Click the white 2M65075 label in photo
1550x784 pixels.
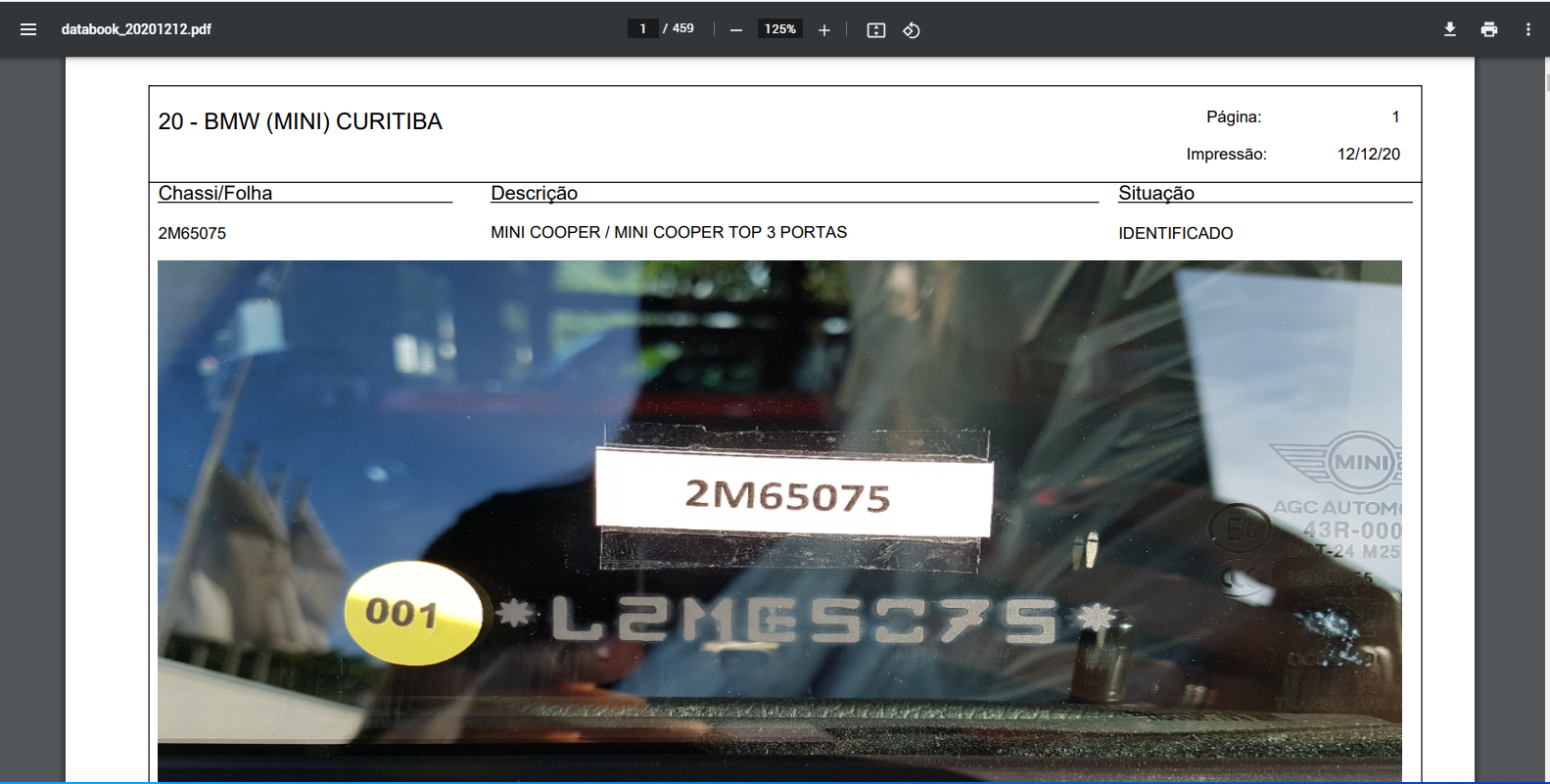[x=791, y=494]
